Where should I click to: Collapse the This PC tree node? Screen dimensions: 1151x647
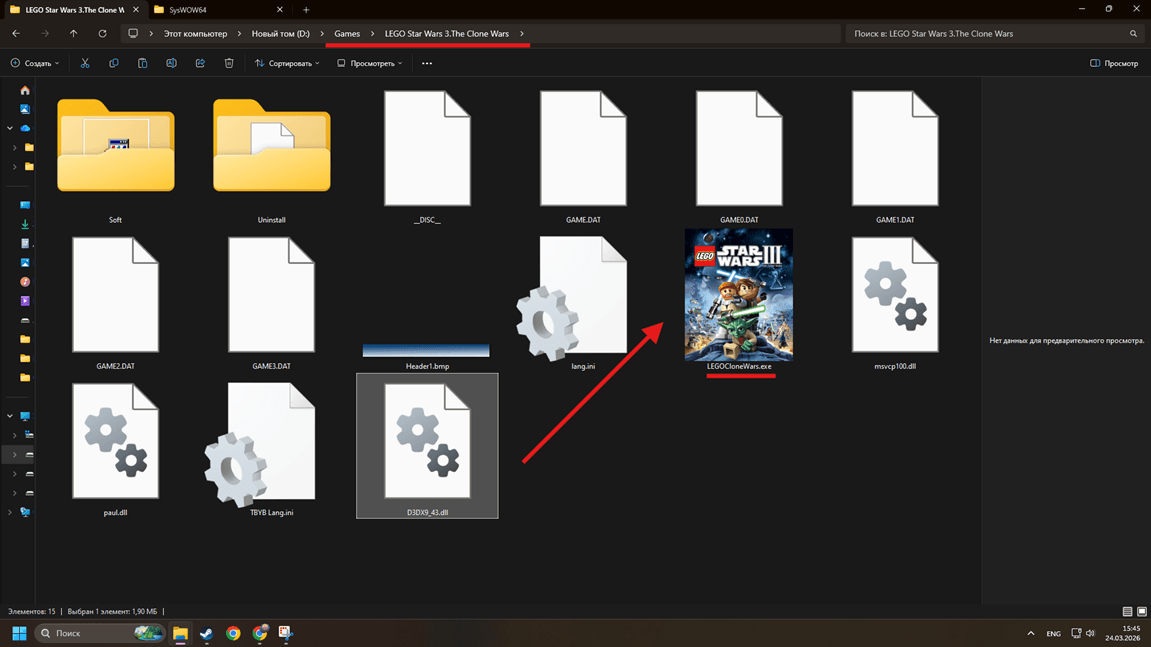click(10, 416)
